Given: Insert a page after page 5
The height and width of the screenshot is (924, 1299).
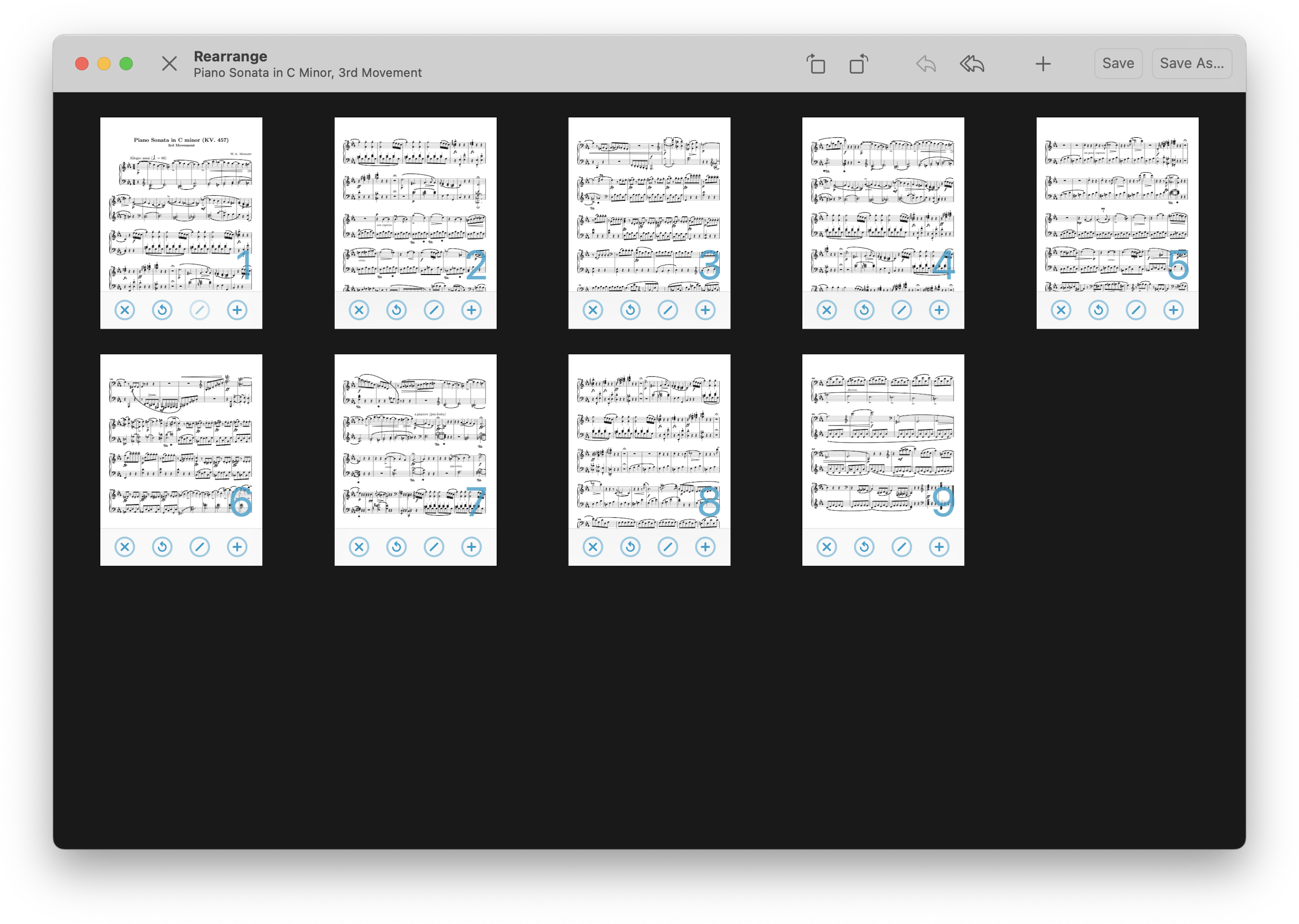Looking at the screenshot, I should pyautogui.click(x=1173, y=310).
